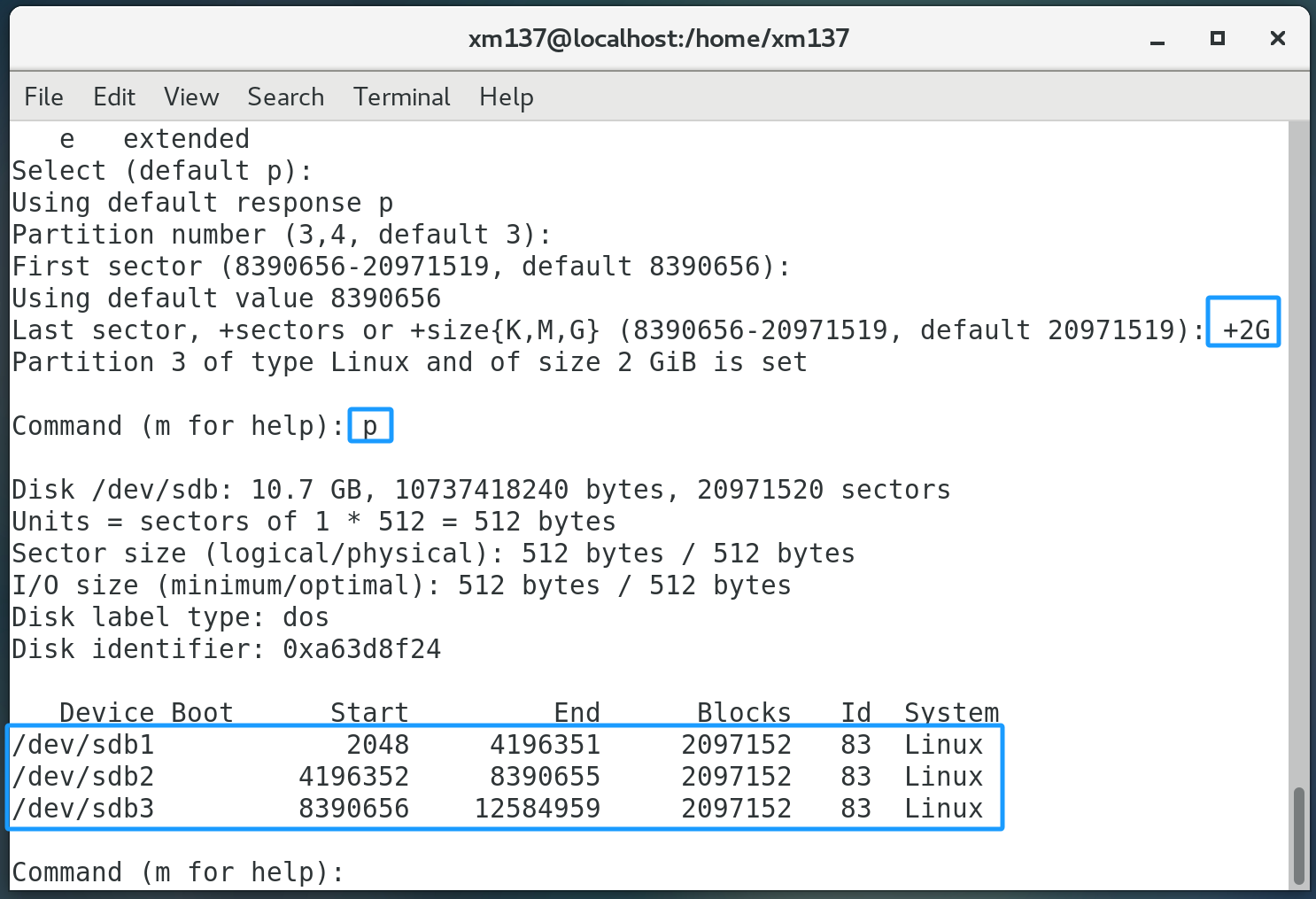The width and height of the screenshot is (1316, 899).
Task: Minimize the terminal window
Action: tap(1157, 39)
